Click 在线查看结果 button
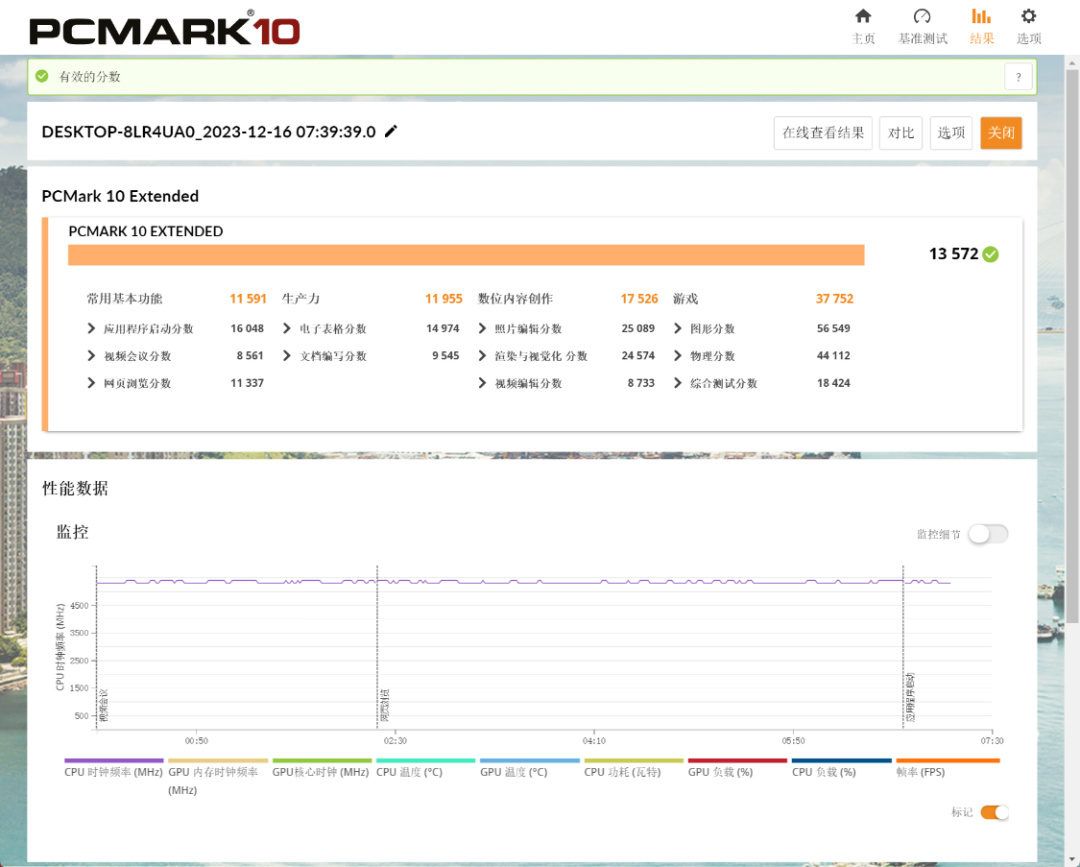The image size is (1080, 867). pyautogui.click(x=823, y=133)
